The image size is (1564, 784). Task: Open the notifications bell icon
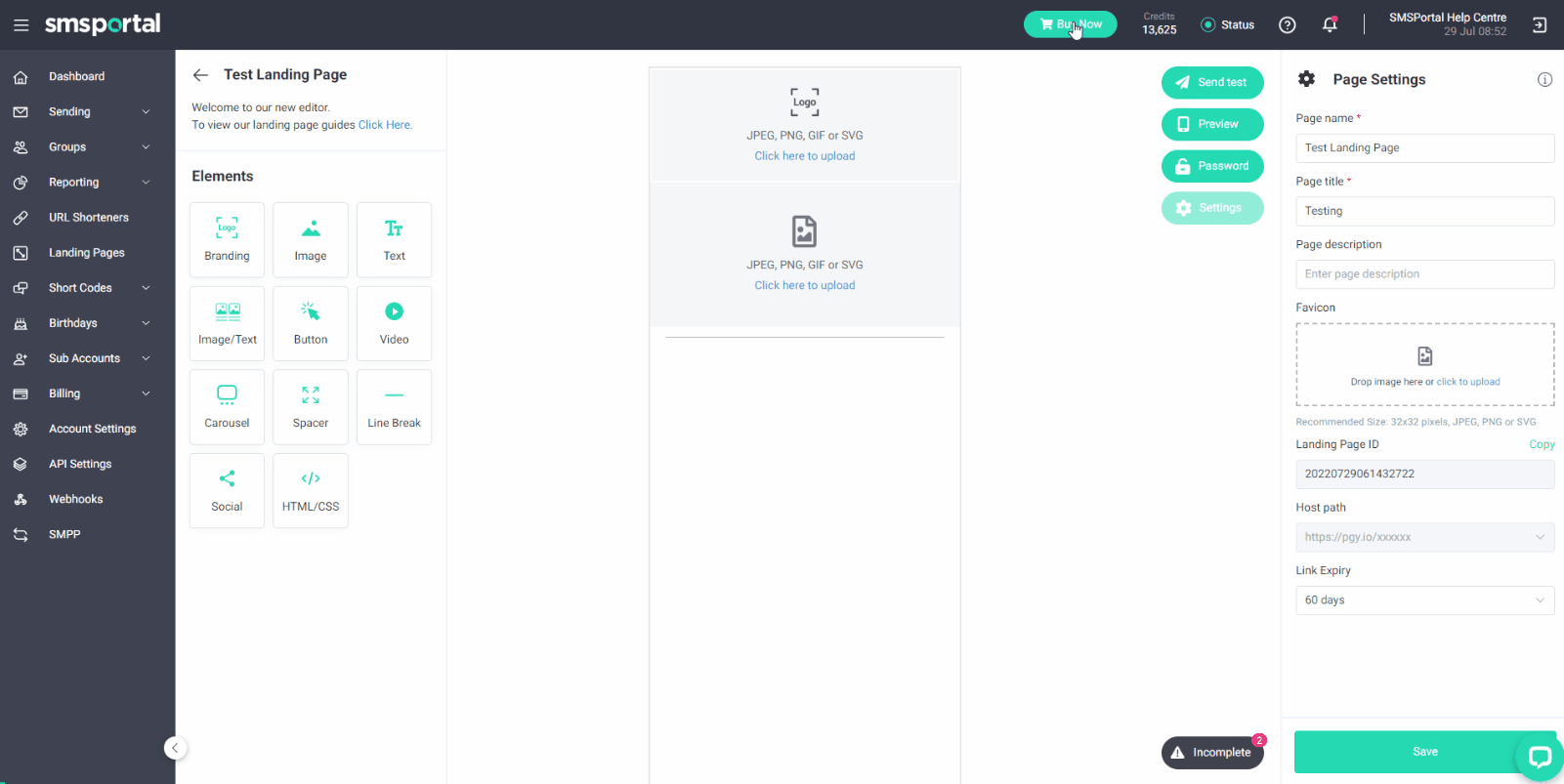click(x=1330, y=25)
